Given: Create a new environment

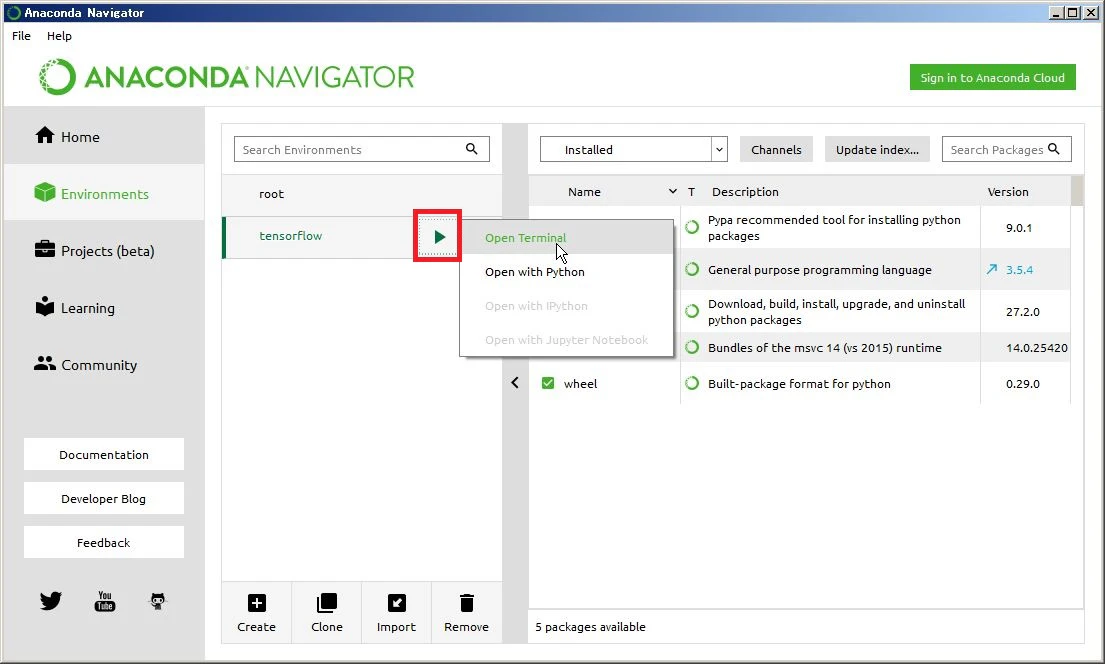Looking at the screenshot, I should click(257, 613).
